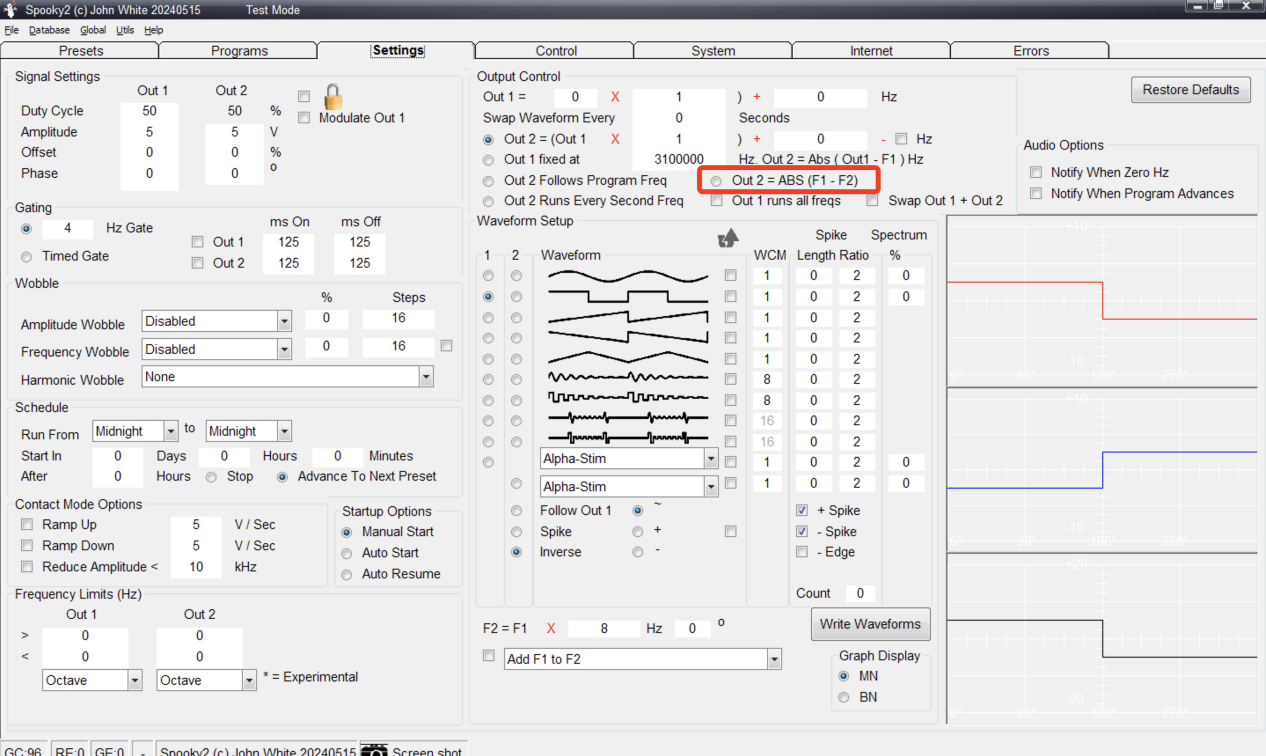Click the padlock icon in Signal Settings
The image size is (1266, 756).
(333, 97)
